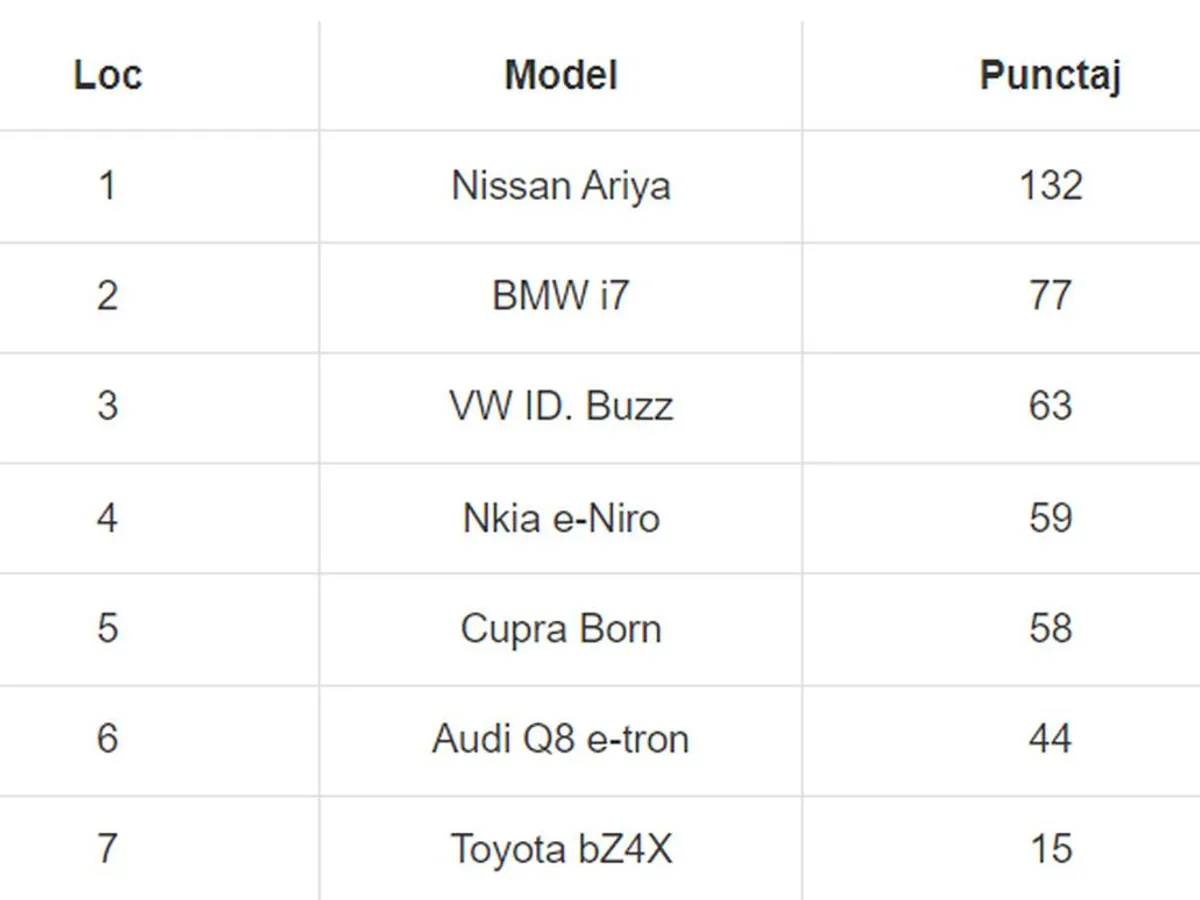Click the Punctaj column header
1200x900 pixels.
(1050, 75)
